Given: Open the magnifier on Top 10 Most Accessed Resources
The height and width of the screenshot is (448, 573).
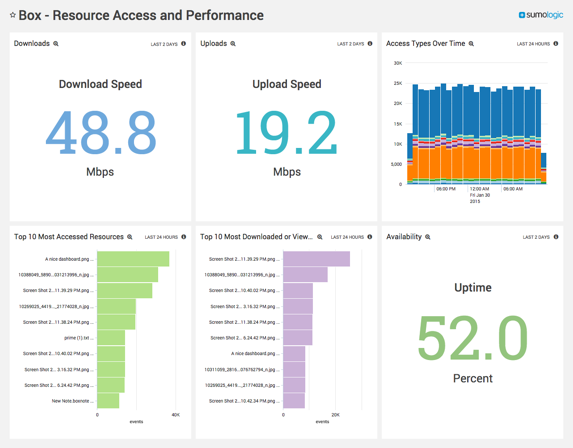Looking at the screenshot, I should (130, 237).
